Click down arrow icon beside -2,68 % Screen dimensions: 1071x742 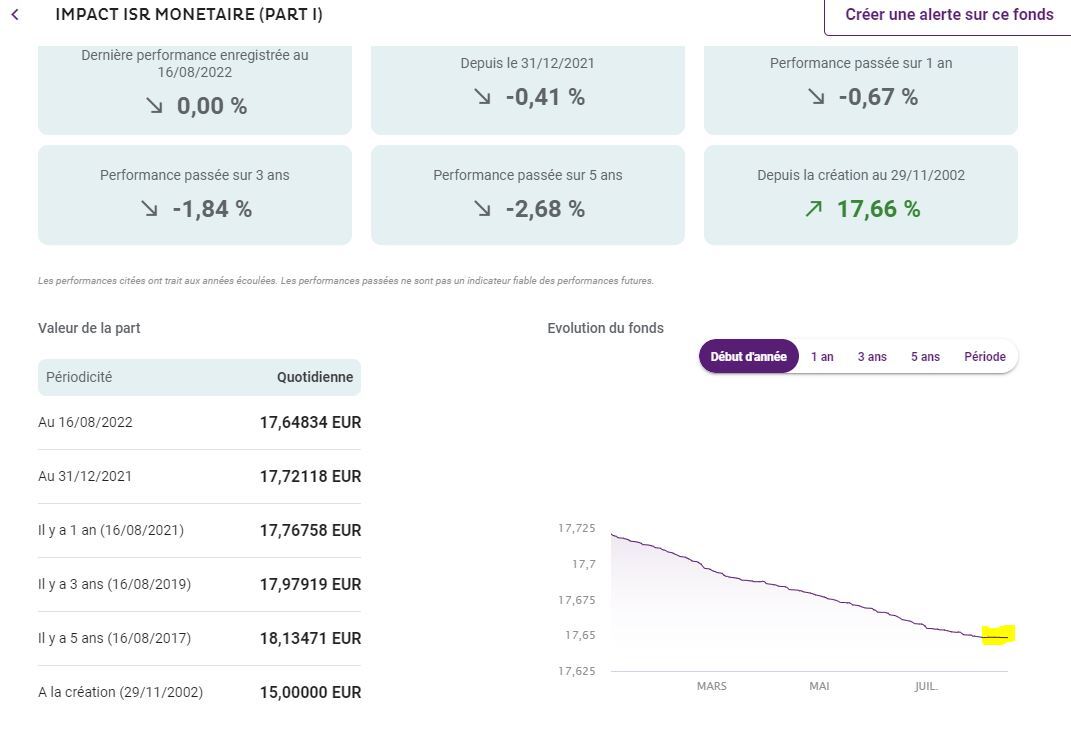(x=483, y=209)
